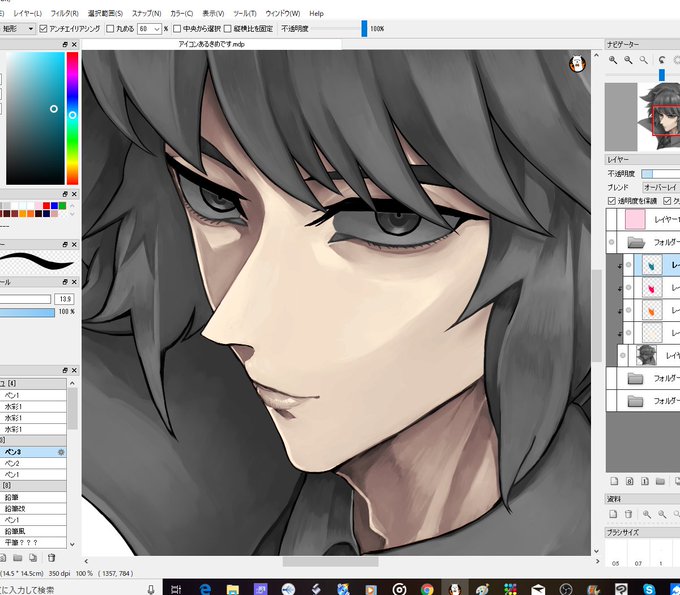The height and width of the screenshot is (595, 680).
Task: Reset the navigator zoom with the plain magnifier icon
Action: click(x=644, y=60)
